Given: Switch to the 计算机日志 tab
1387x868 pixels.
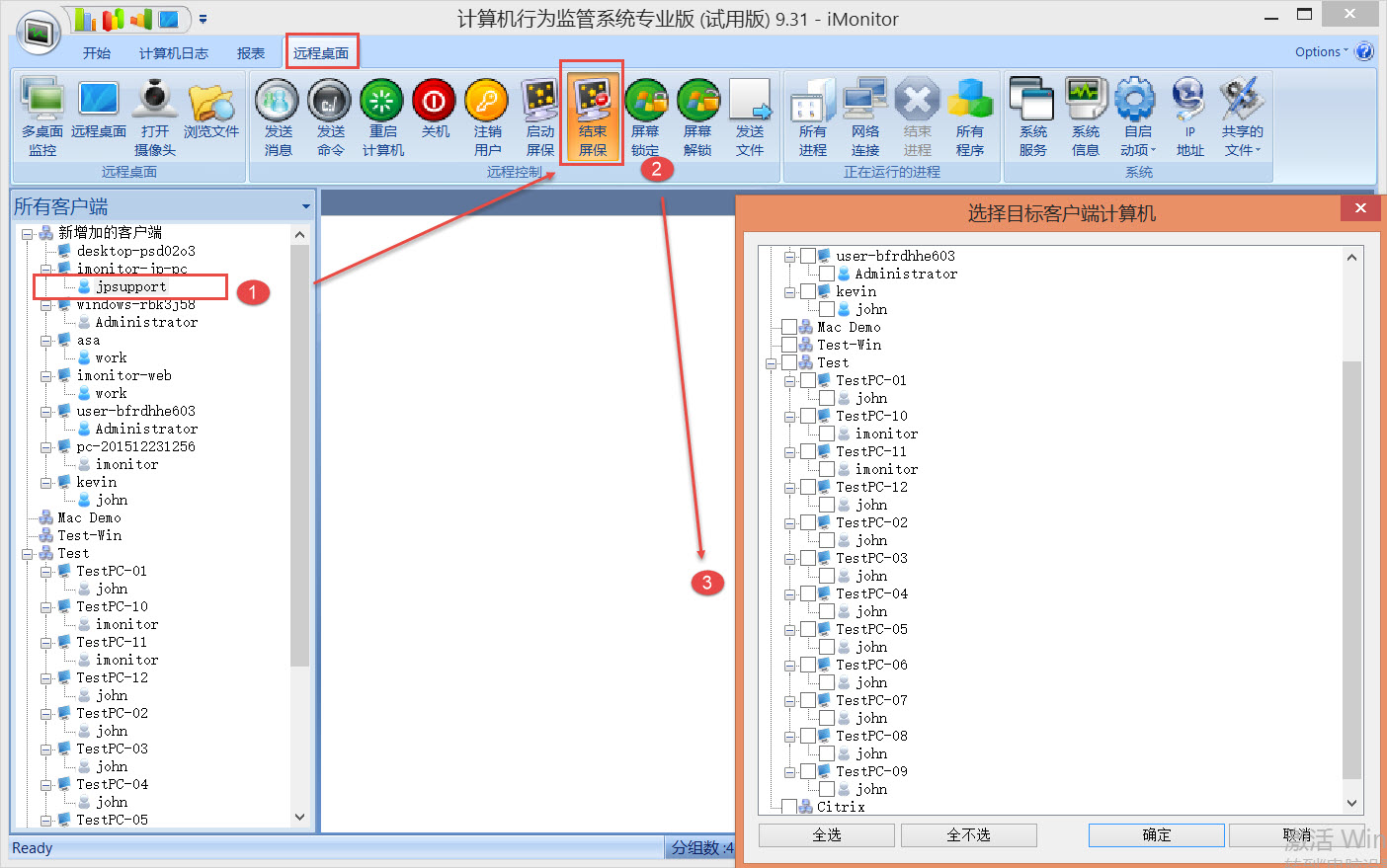Looking at the screenshot, I should click(174, 53).
